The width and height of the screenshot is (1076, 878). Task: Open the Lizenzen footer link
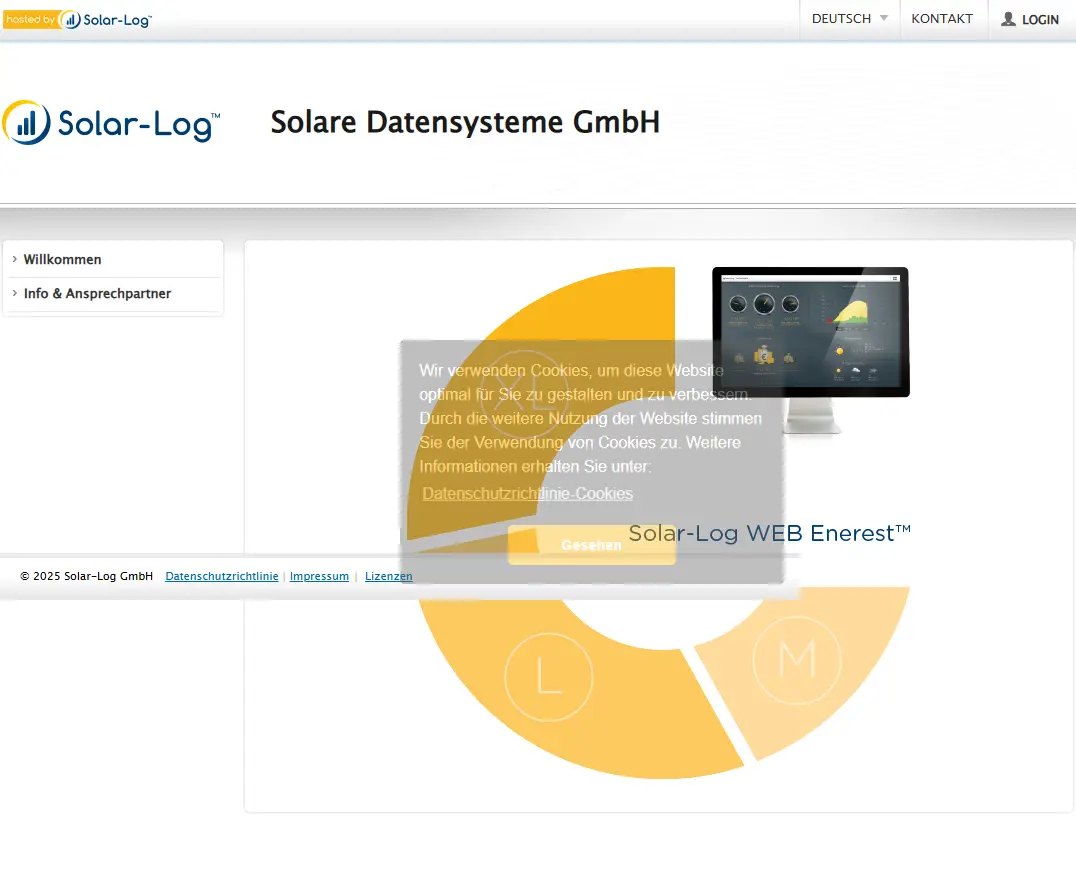click(388, 576)
